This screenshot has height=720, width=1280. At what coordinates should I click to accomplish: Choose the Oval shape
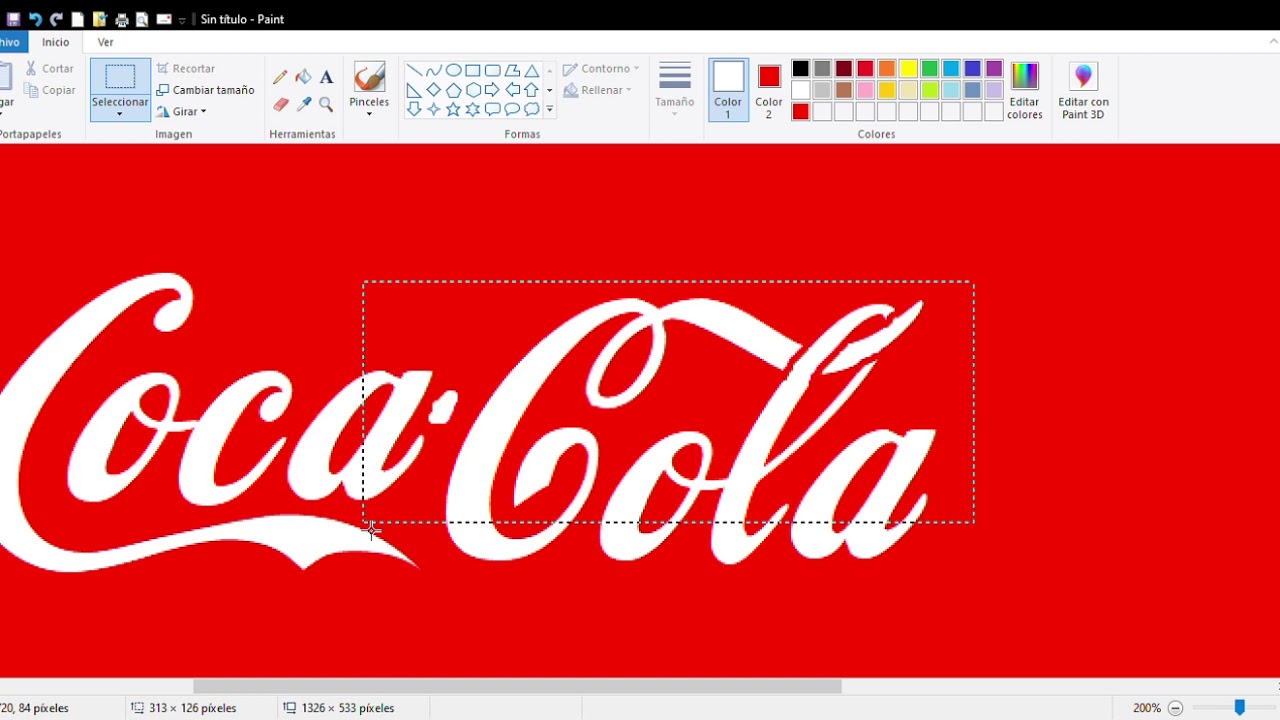[x=453, y=71]
